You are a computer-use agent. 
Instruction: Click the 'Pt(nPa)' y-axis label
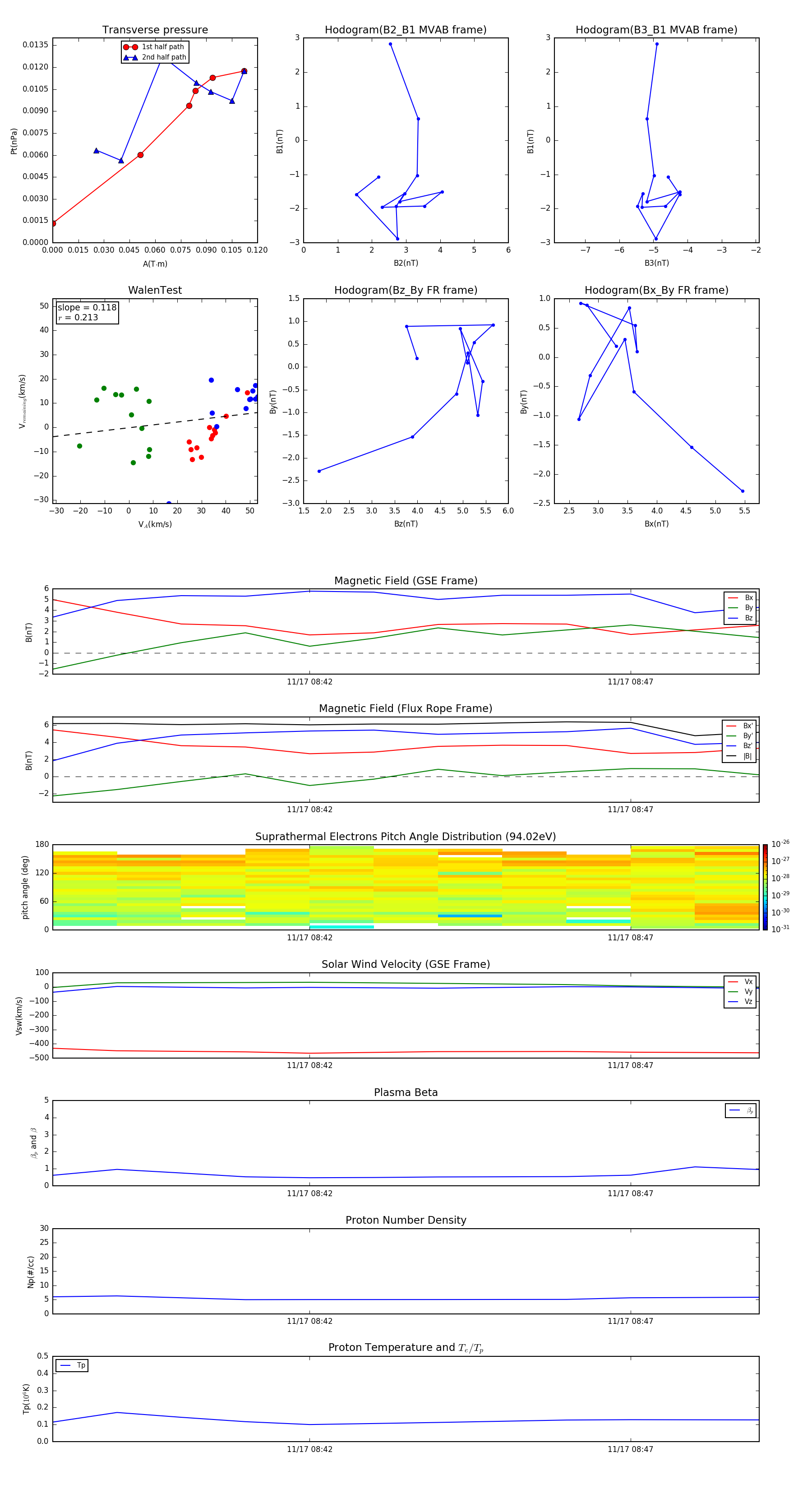(14, 141)
